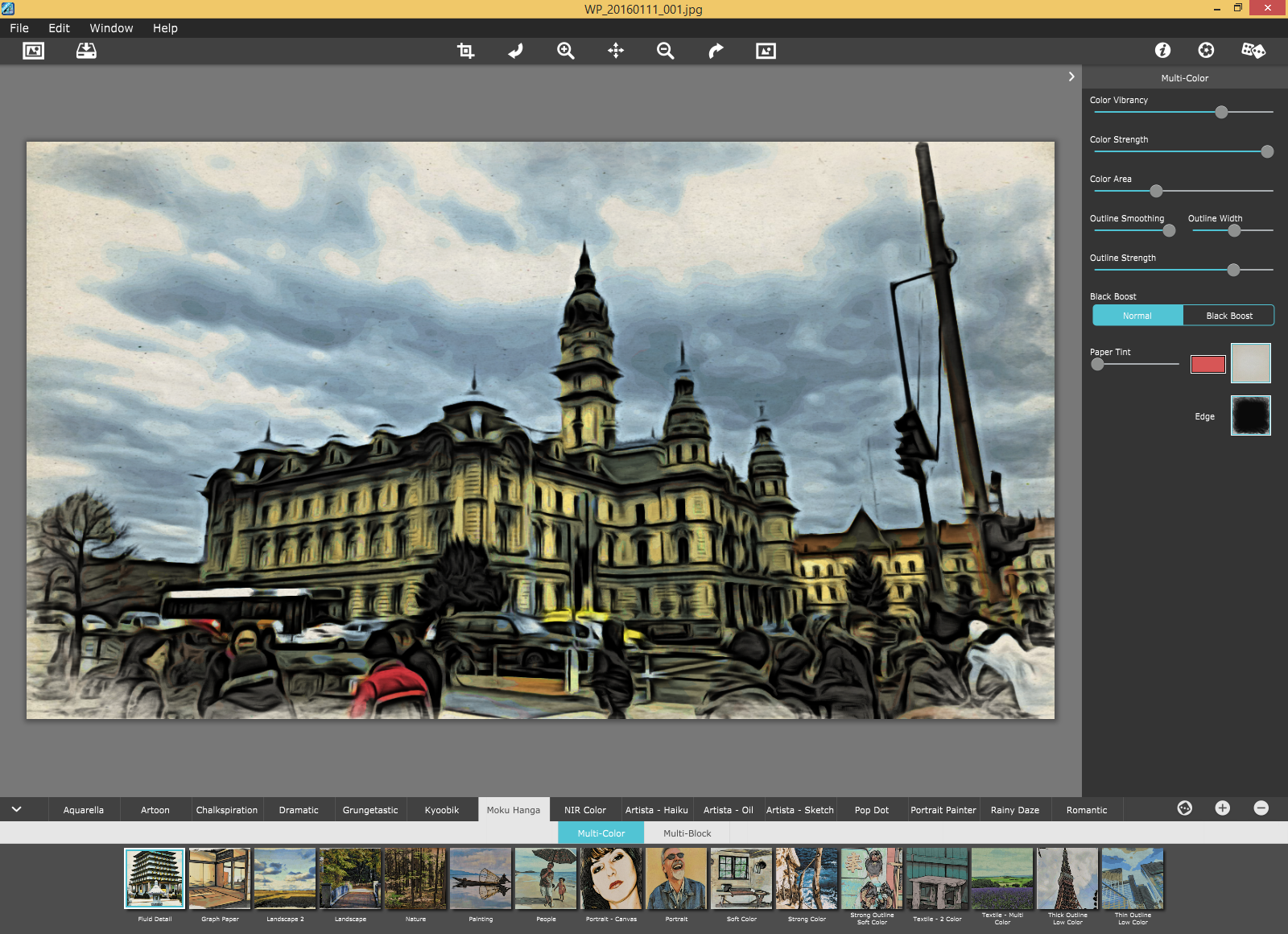Remove a preset with the minus icon
Image resolution: width=1288 pixels, height=934 pixels.
point(1261,808)
